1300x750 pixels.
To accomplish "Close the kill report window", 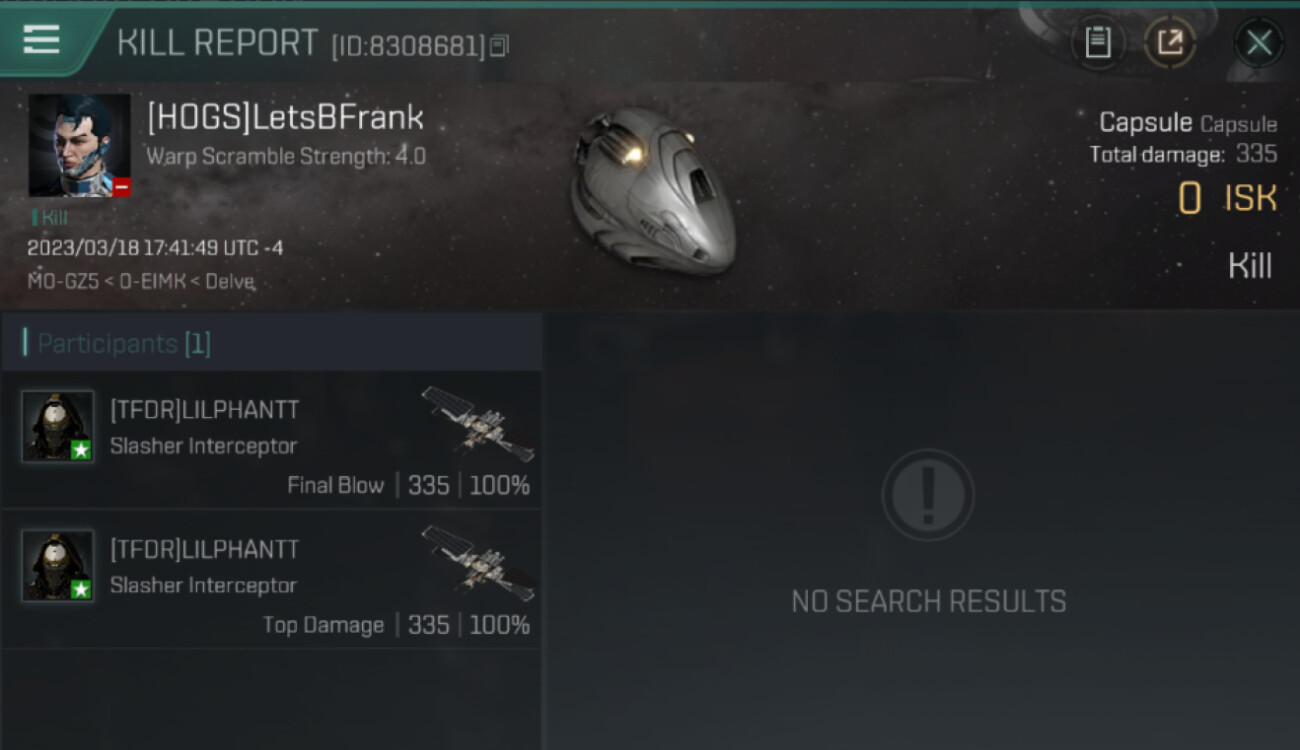I will coord(1258,42).
